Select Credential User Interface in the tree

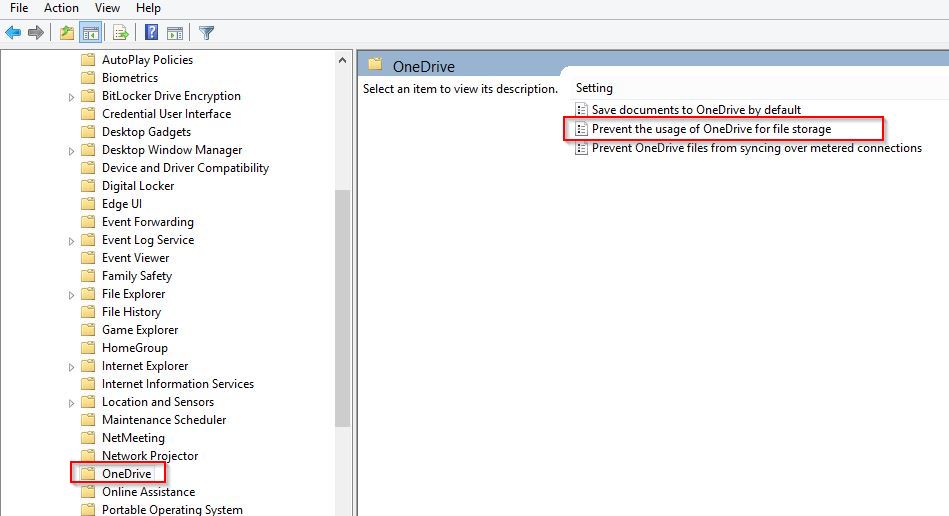tap(166, 114)
